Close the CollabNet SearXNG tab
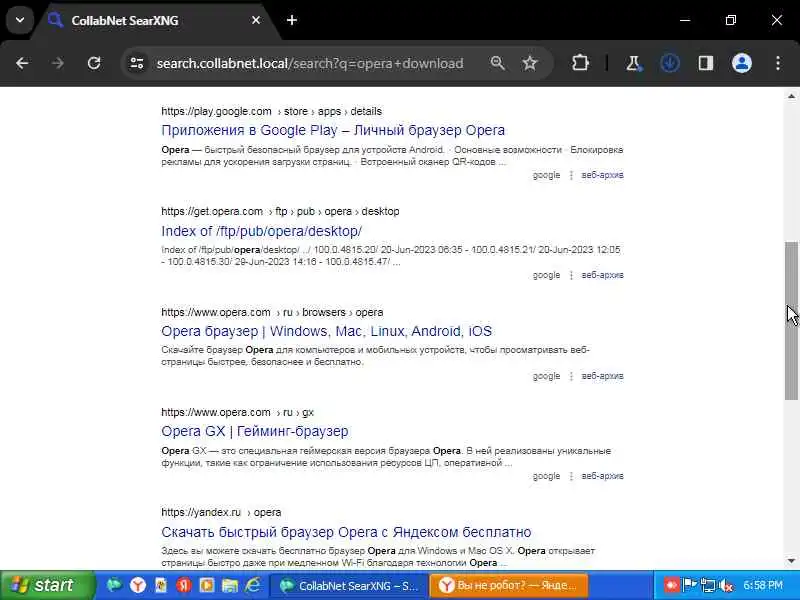The image size is (800, 600). (256, 20)
